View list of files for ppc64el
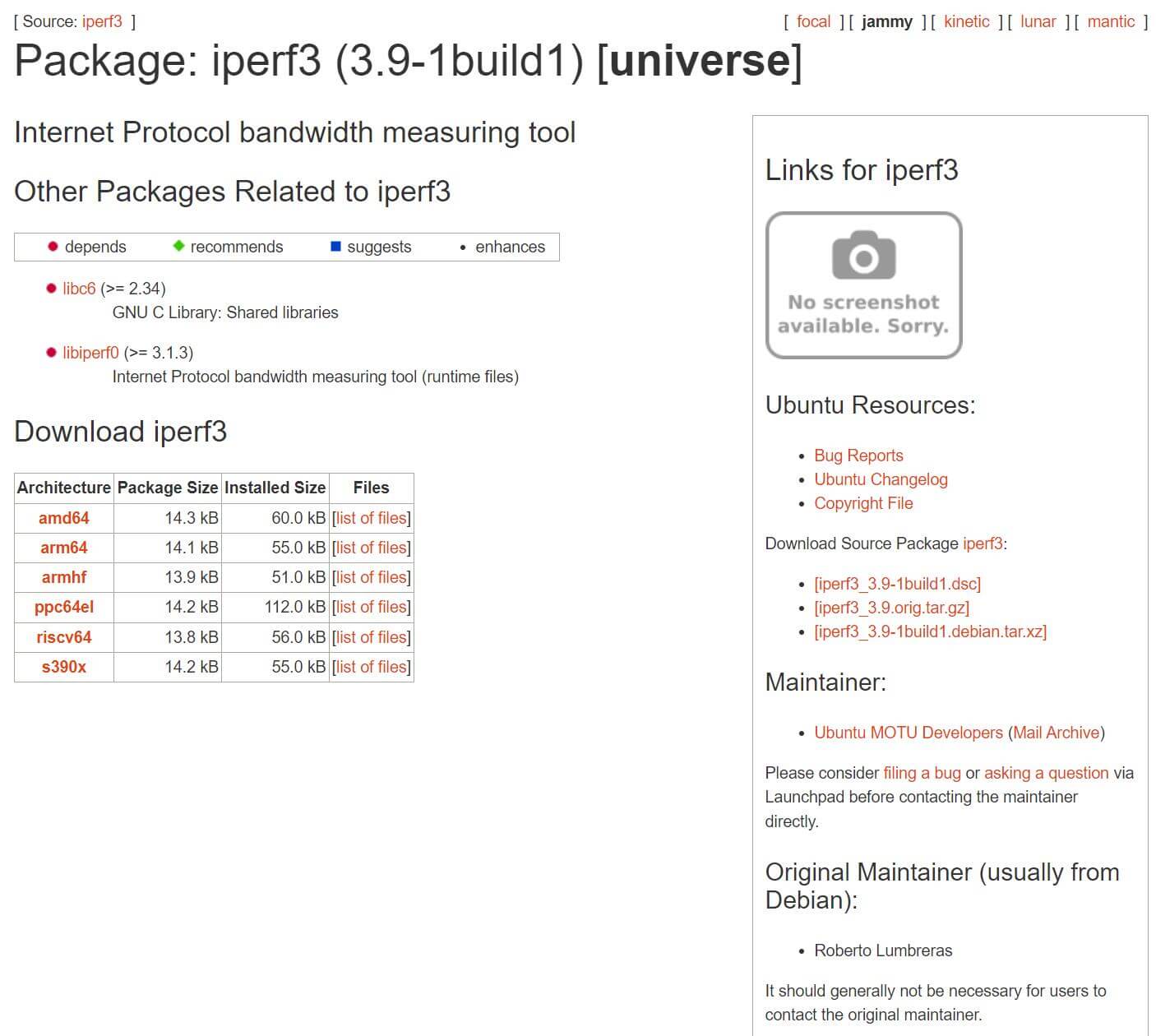The height and width of the screenshot is (1036, 1156). click(x=371, y=607)
